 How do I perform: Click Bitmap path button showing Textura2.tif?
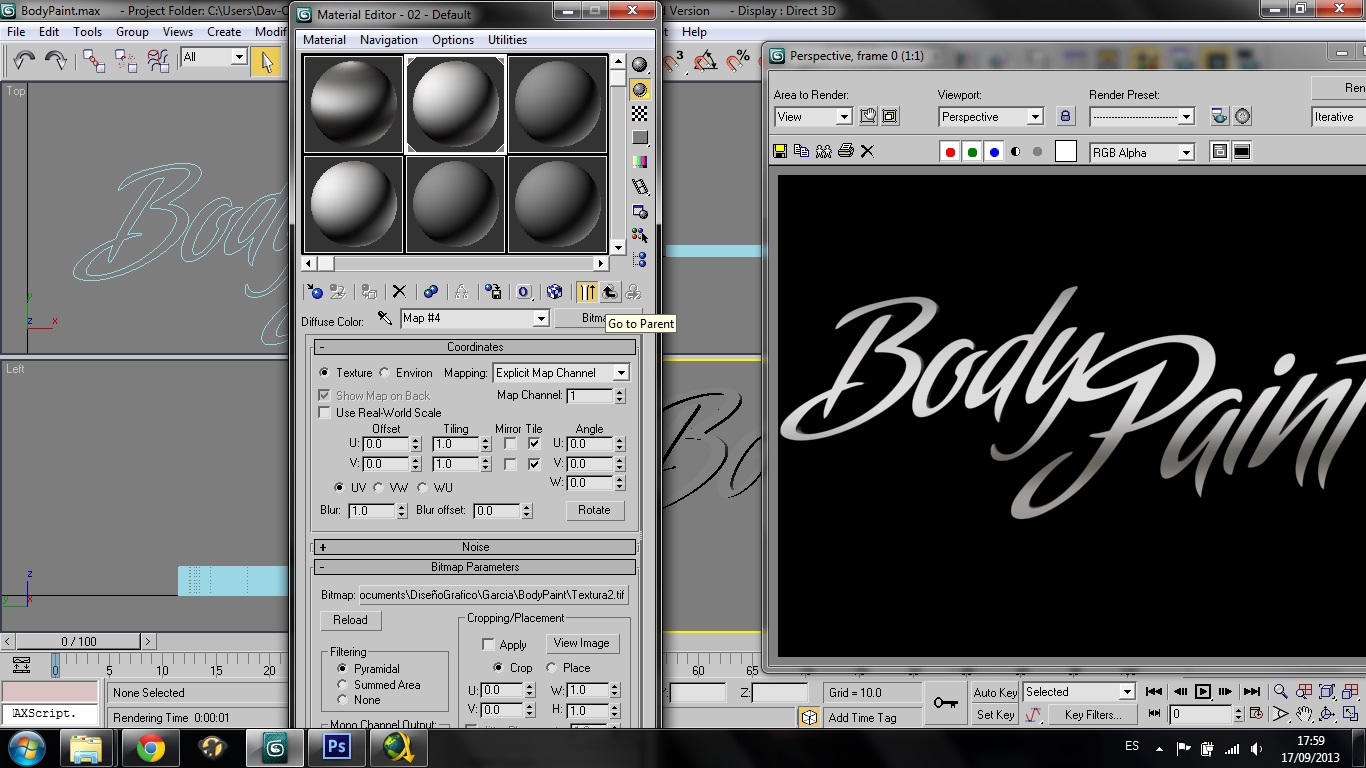pos(493,595)
